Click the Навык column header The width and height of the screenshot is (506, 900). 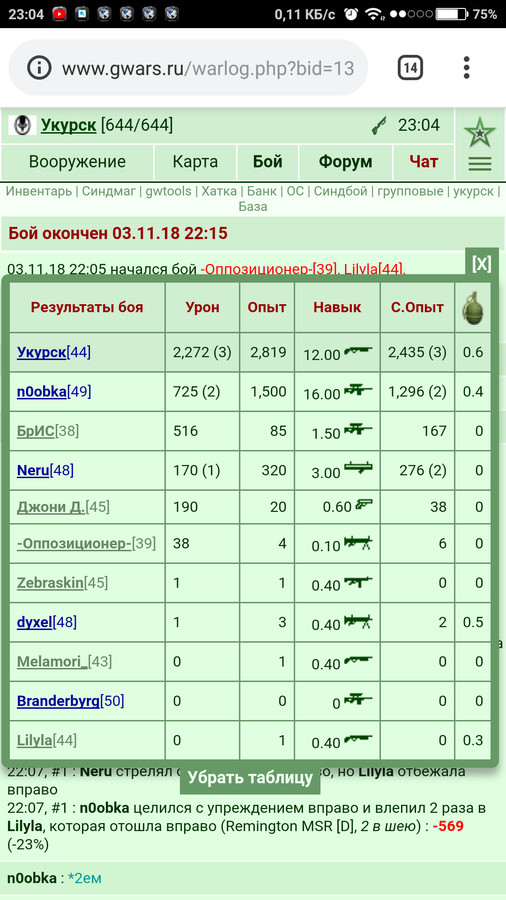click(337, 308)
